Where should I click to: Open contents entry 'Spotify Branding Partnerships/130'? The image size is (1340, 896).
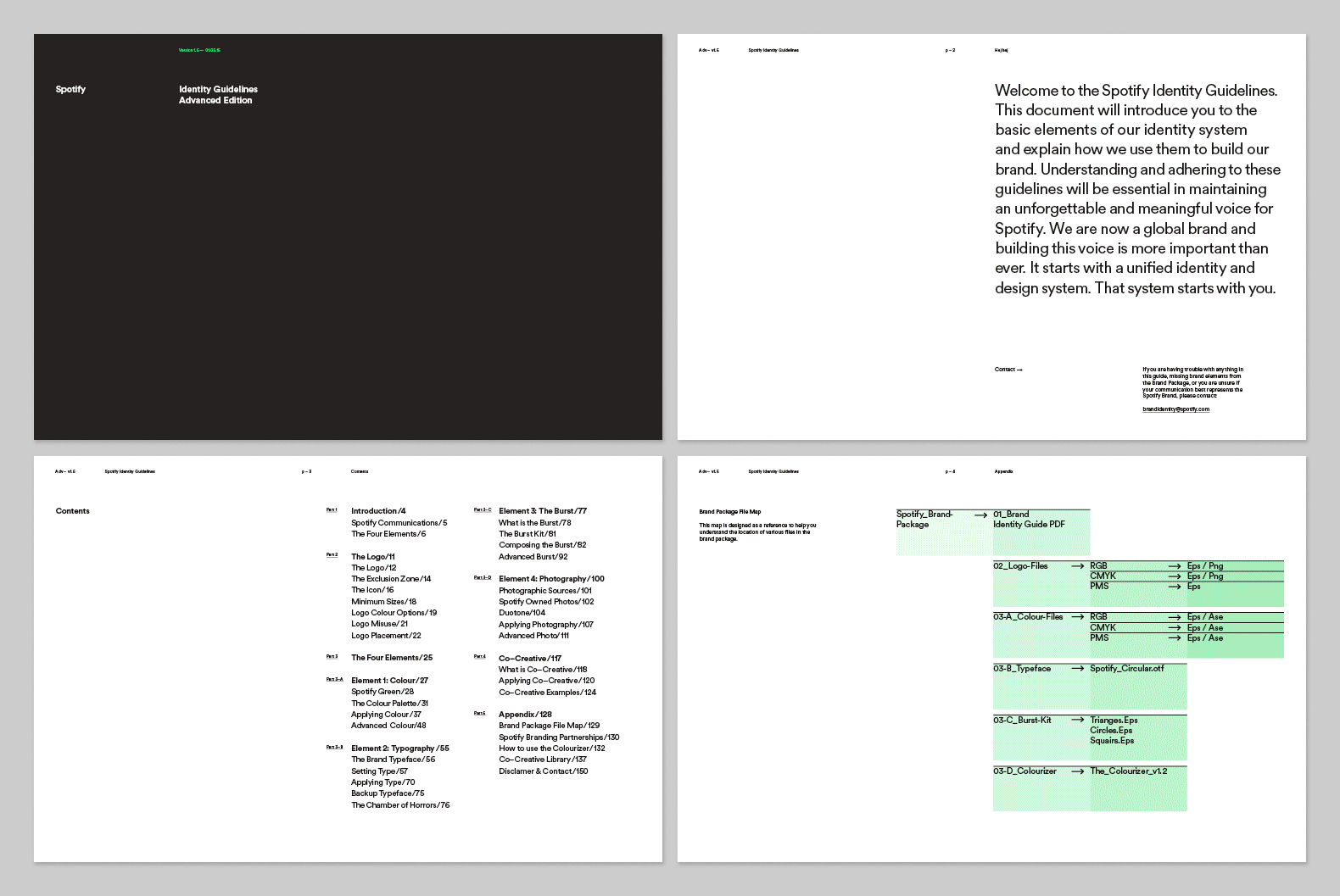click(x=559, y=737)
